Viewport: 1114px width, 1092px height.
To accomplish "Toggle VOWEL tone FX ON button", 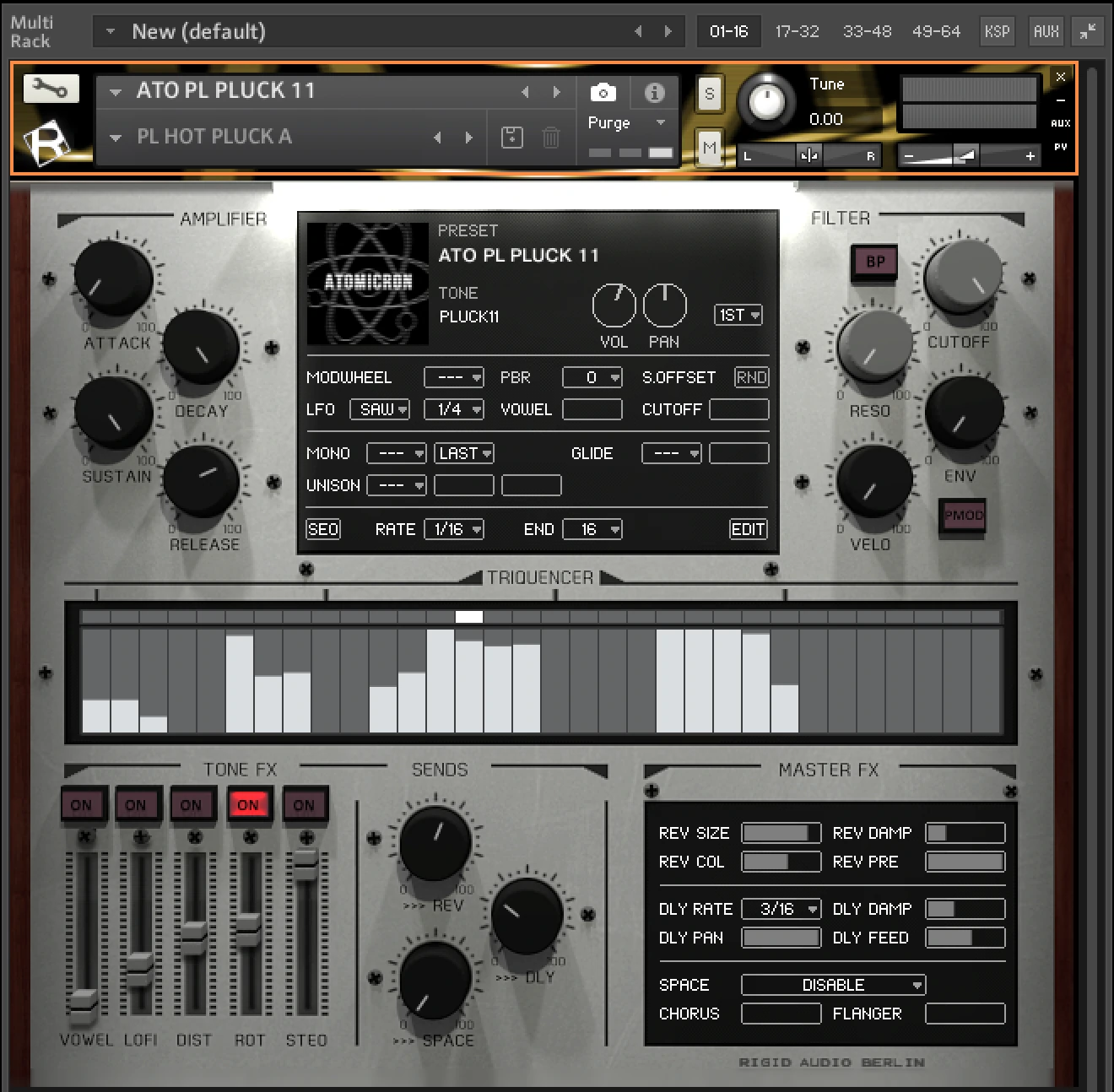I will (x=82, y=805).
